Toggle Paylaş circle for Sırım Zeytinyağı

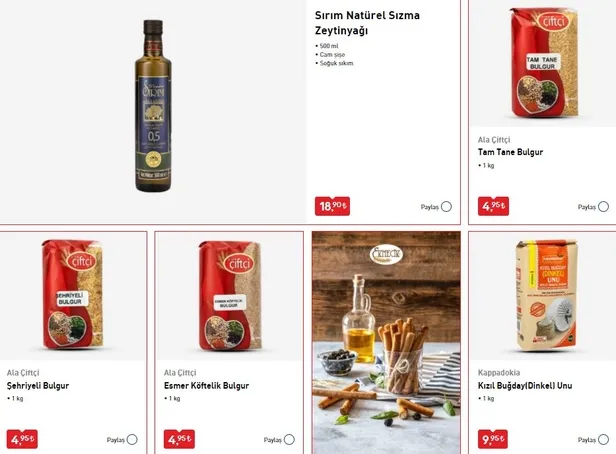(x=446, y=207)
